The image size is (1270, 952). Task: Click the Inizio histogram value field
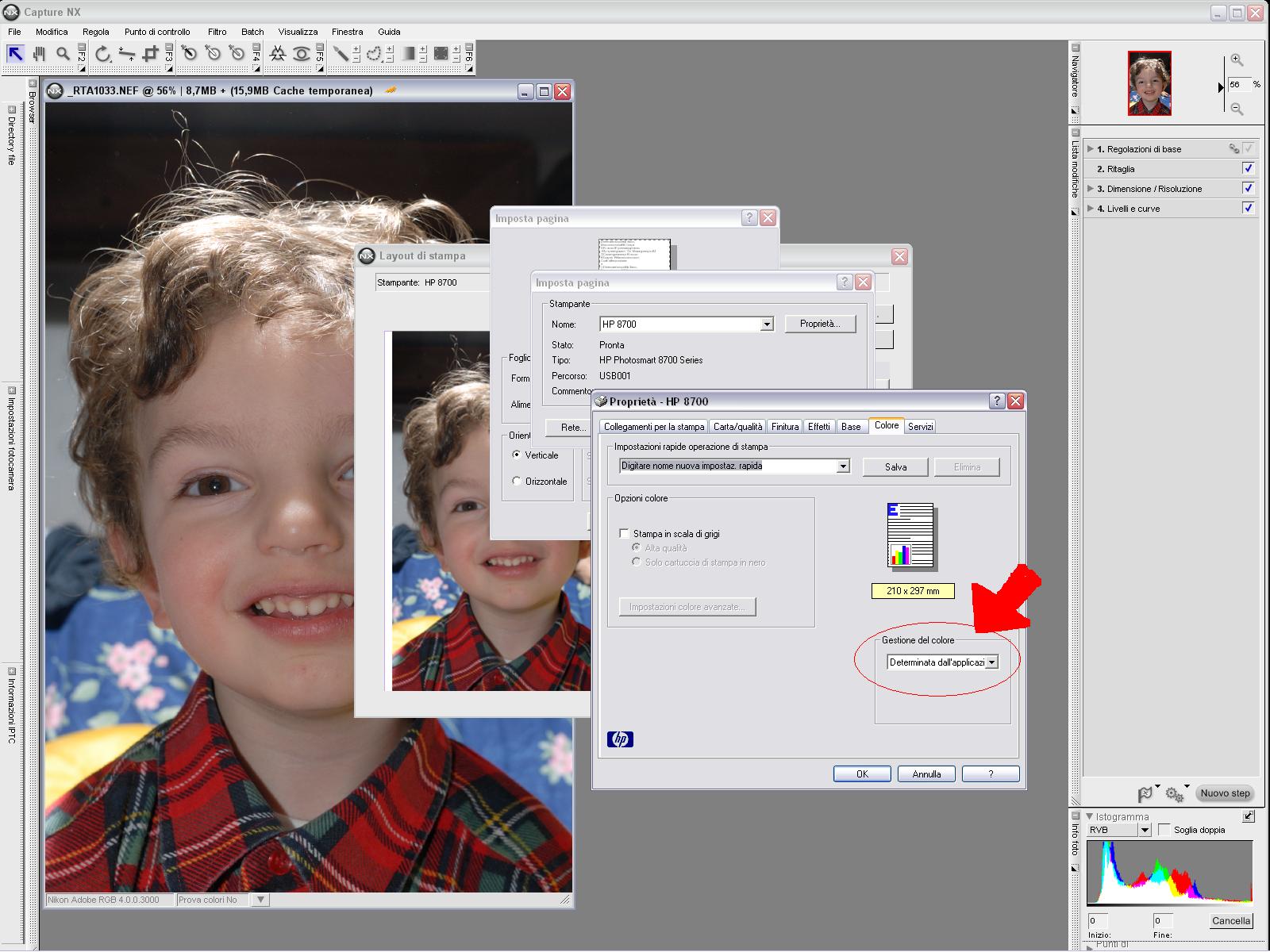pos(1098,921)
